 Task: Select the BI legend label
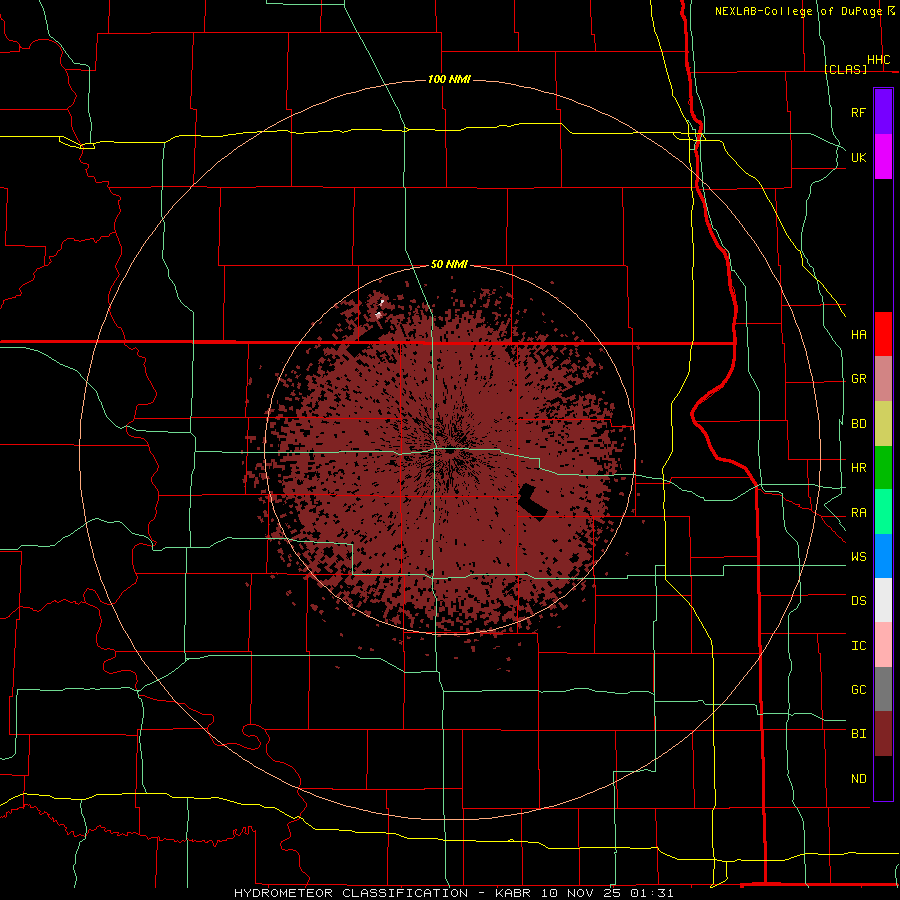coord(858,734)
